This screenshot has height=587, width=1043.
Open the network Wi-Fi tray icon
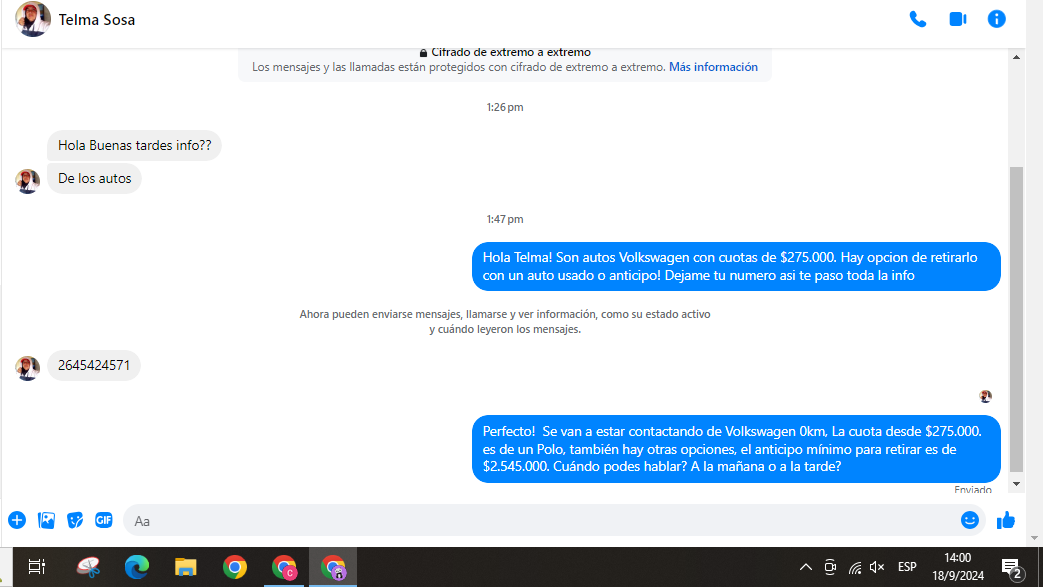855,567
